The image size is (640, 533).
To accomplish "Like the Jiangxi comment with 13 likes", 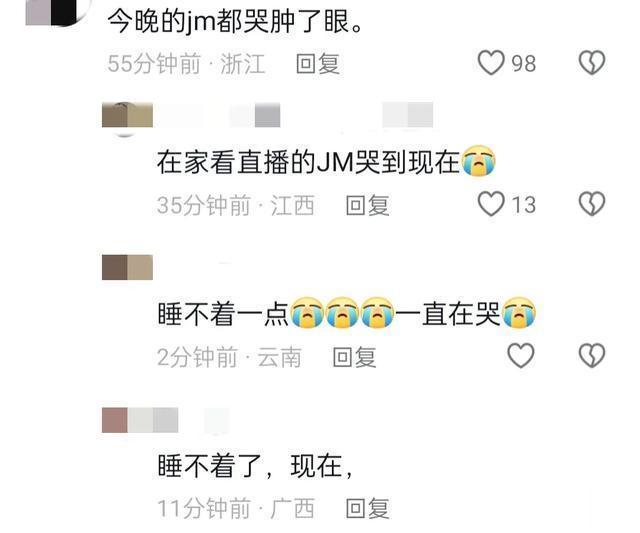I will pyautogui.click(x=491, y=204).
